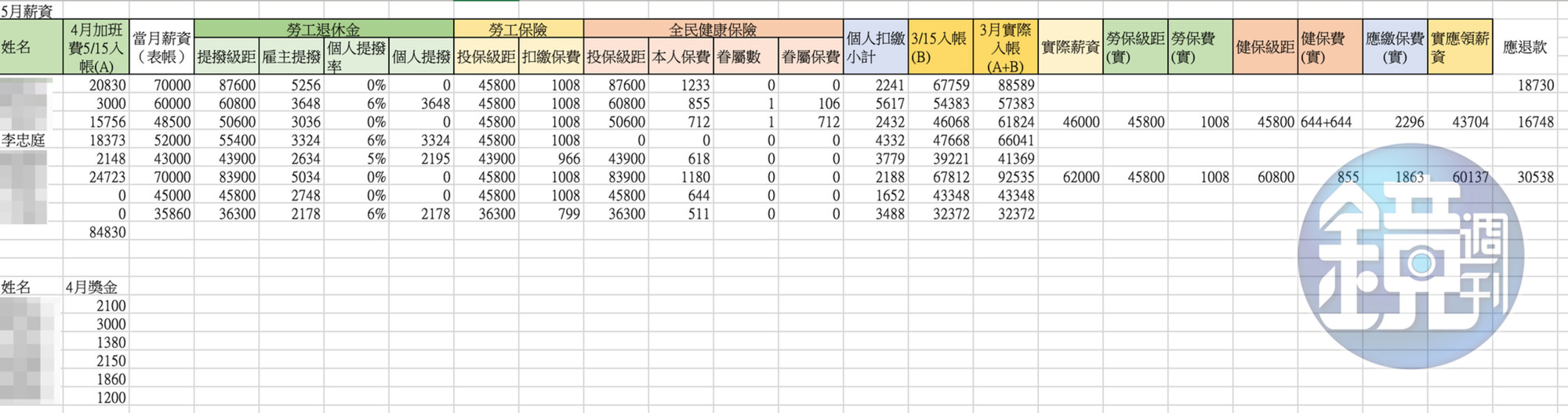
Task: Click the 雇主提撥 header cell
Action: [291, 56]
